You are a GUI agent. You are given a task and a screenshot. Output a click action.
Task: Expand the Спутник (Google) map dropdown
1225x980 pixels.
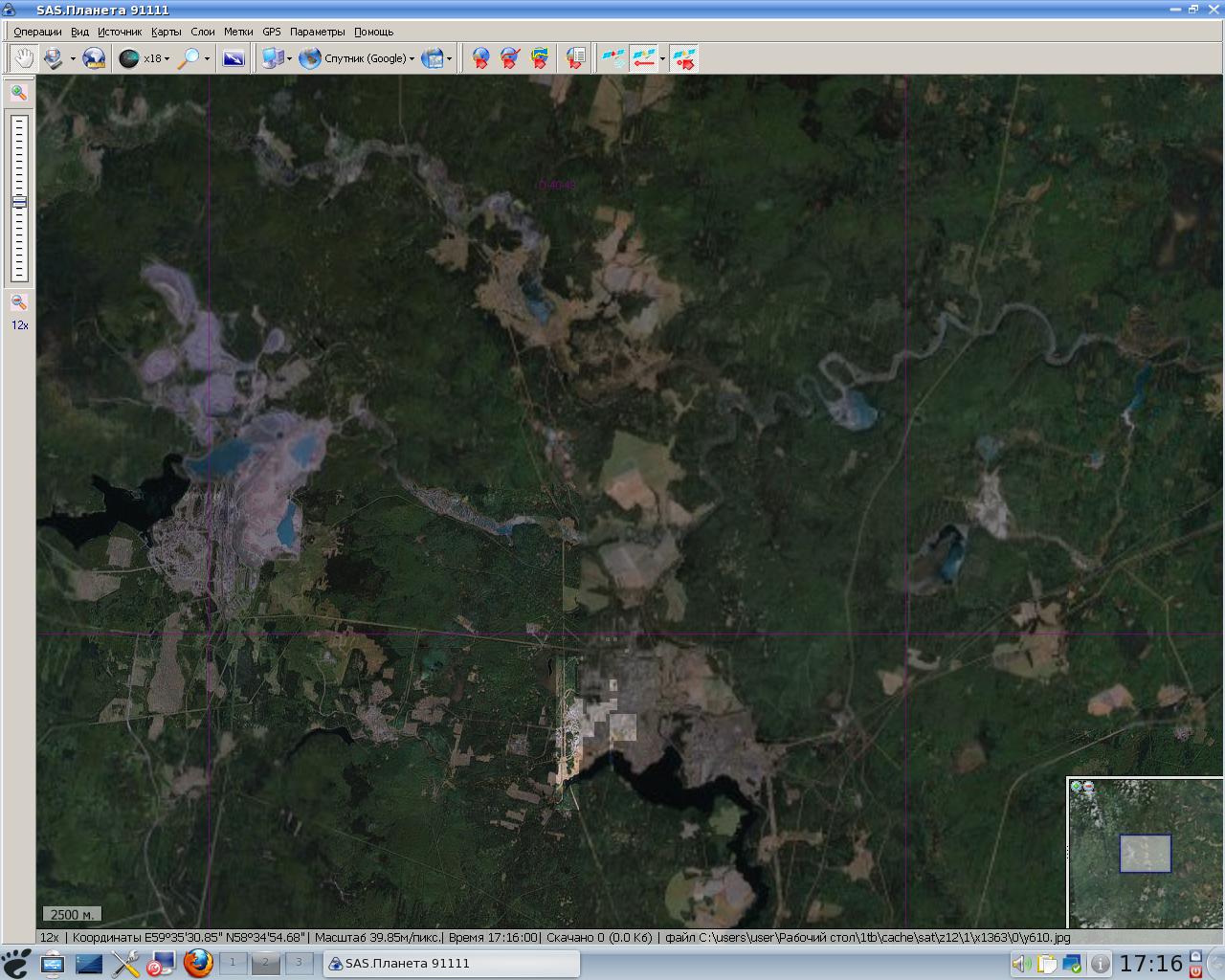pyautogui.click(x=412, y=58)
